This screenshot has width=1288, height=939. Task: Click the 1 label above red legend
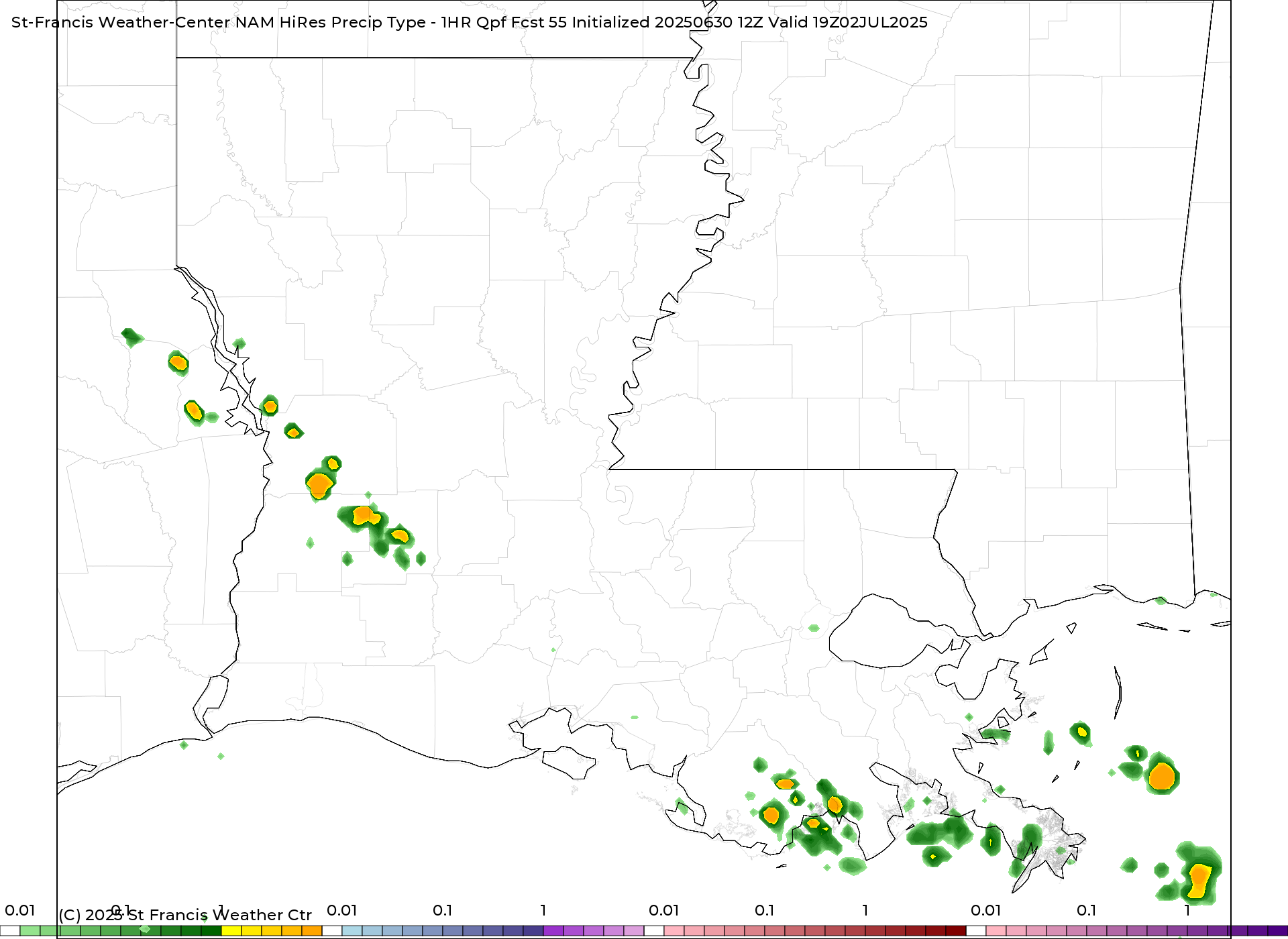865,910
